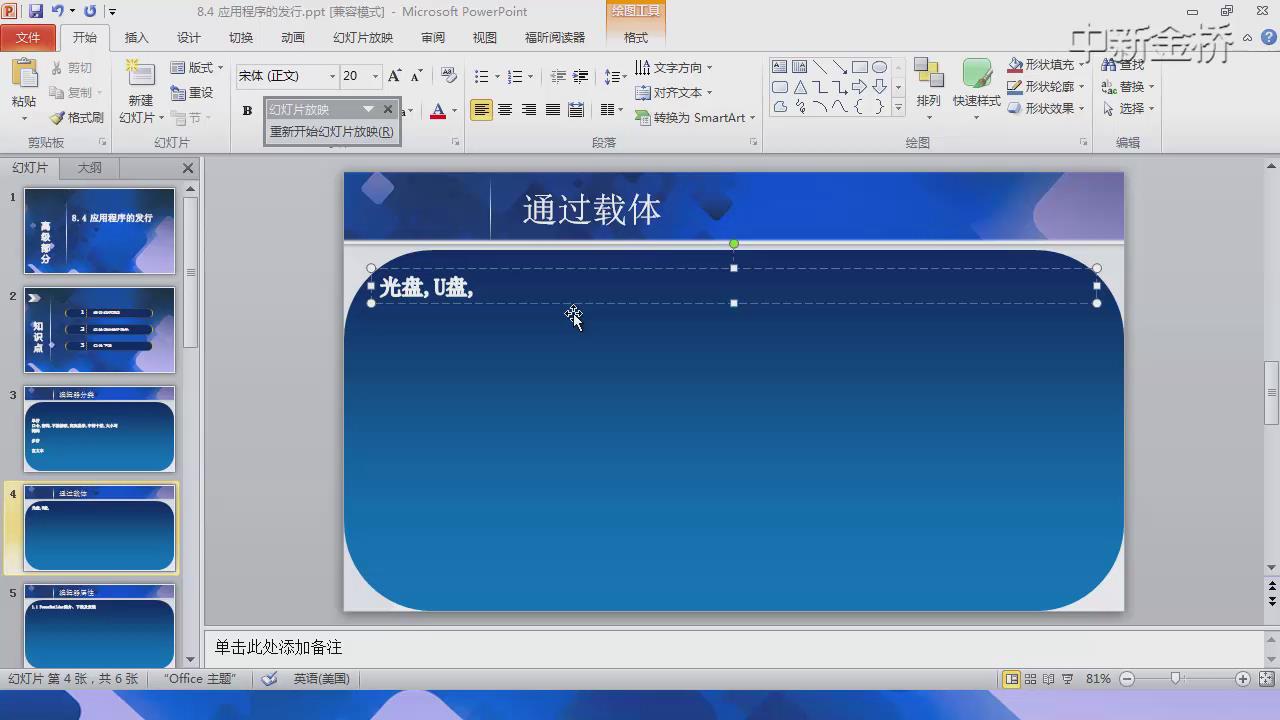Switch to the Animations (动画) tab
Viewport: 1280px width, 720px height.
[293, 38]
